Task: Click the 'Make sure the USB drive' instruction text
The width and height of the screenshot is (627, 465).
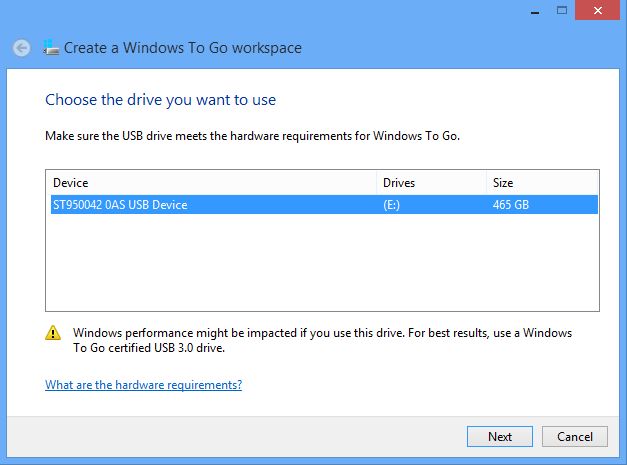Action: [252, 136]
